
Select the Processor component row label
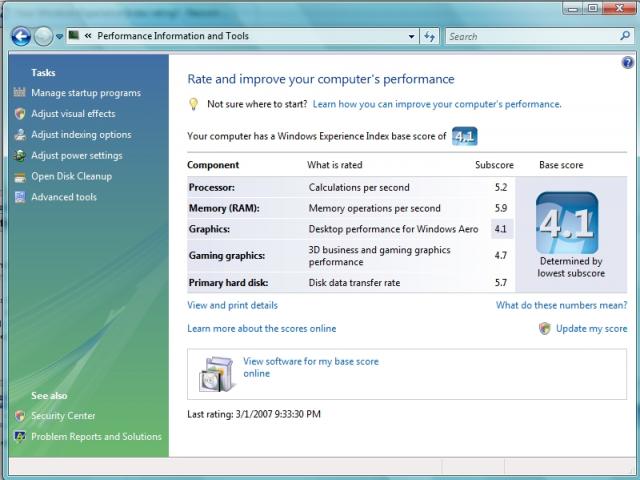(211, 188)
